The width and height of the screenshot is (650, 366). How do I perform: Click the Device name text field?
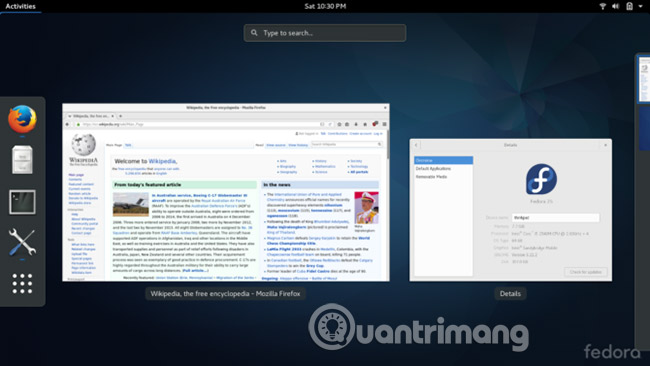pyautogui.click(x=555, y=218)
